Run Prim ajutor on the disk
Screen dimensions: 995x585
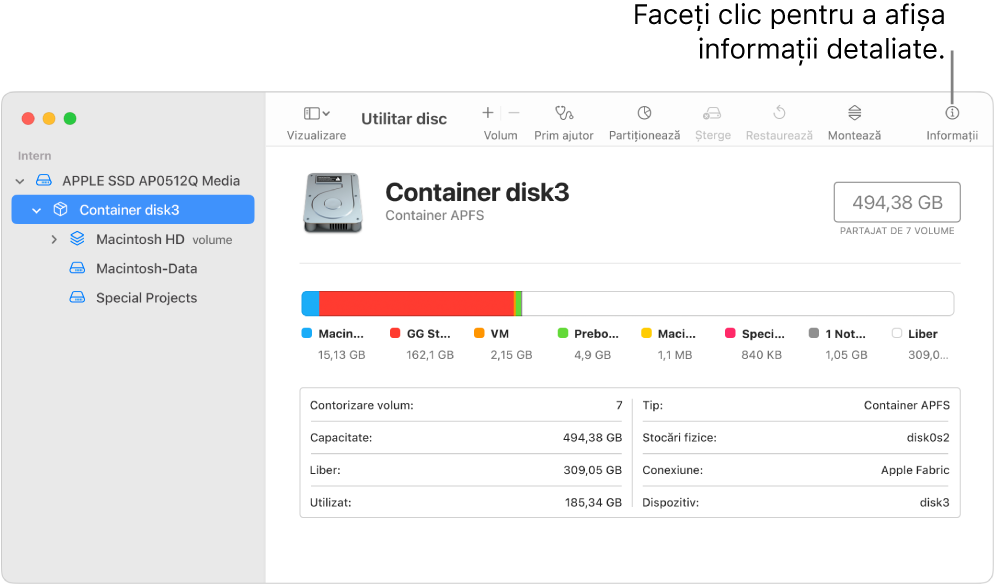point(563,113)
